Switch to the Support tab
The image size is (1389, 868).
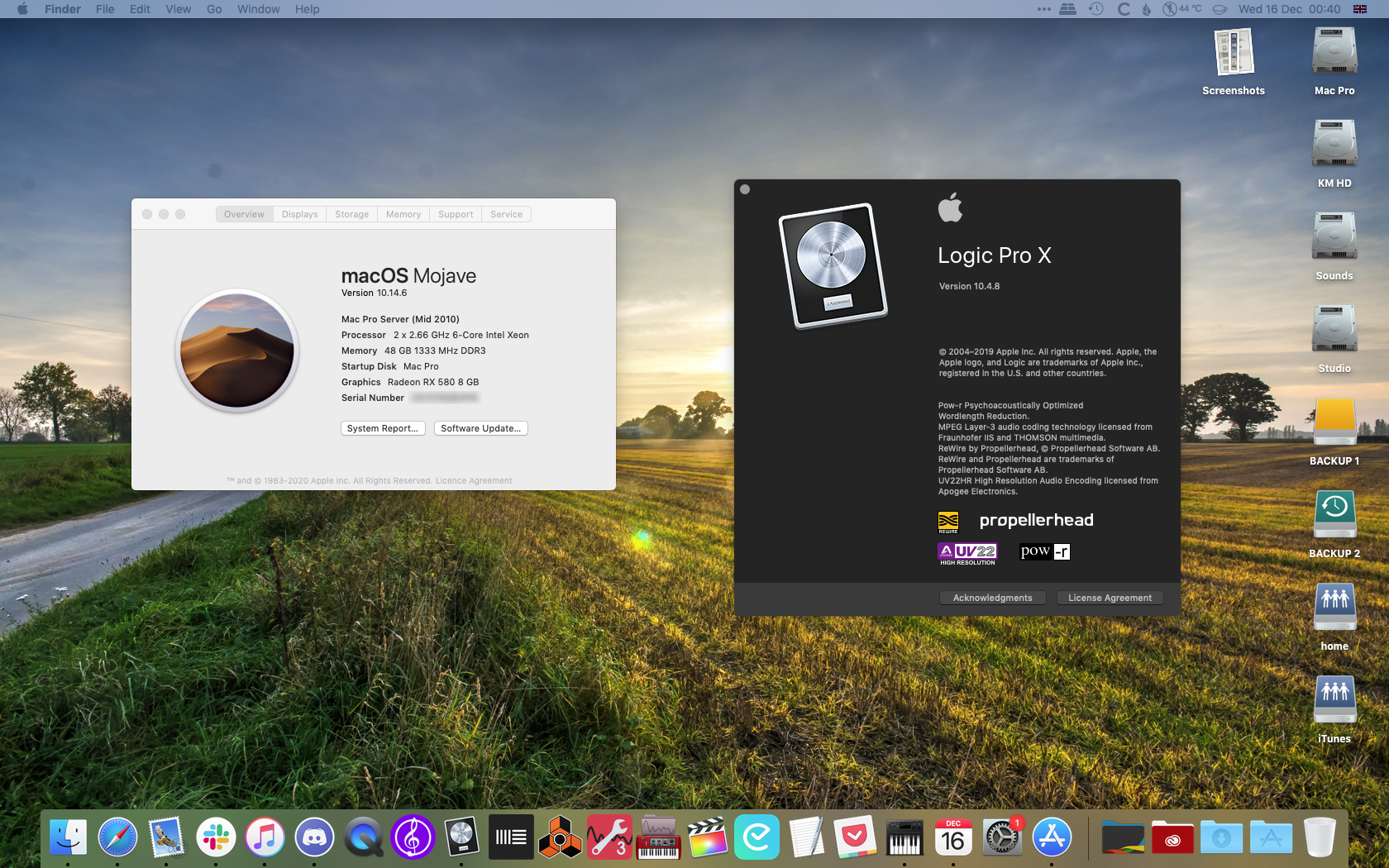pyautogui.click(x=456, y=214)
